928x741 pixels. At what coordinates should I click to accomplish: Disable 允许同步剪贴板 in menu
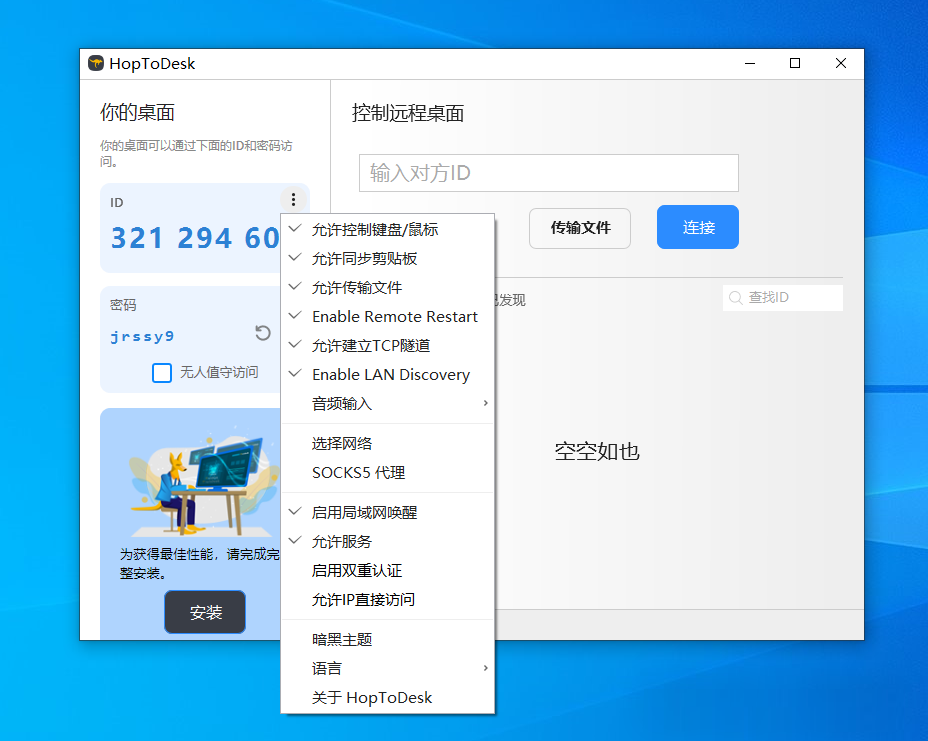tap(365, 259)
